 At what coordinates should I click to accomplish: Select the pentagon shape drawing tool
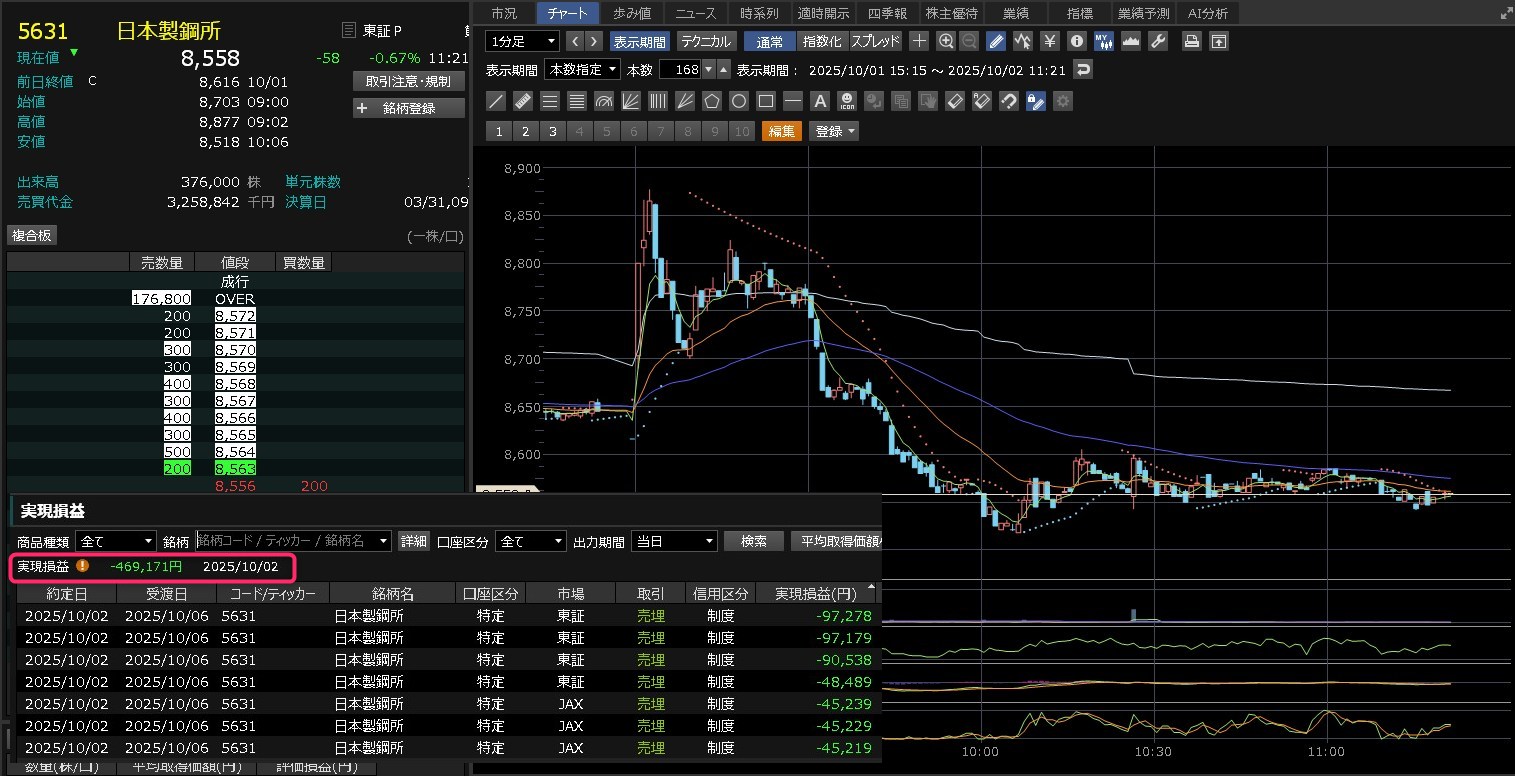click(x=712, y=101)
